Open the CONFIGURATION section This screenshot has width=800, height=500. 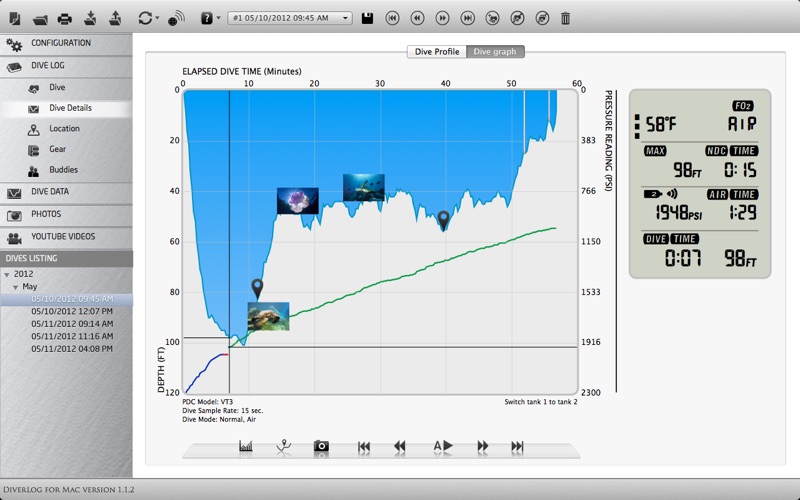[66, 44]
